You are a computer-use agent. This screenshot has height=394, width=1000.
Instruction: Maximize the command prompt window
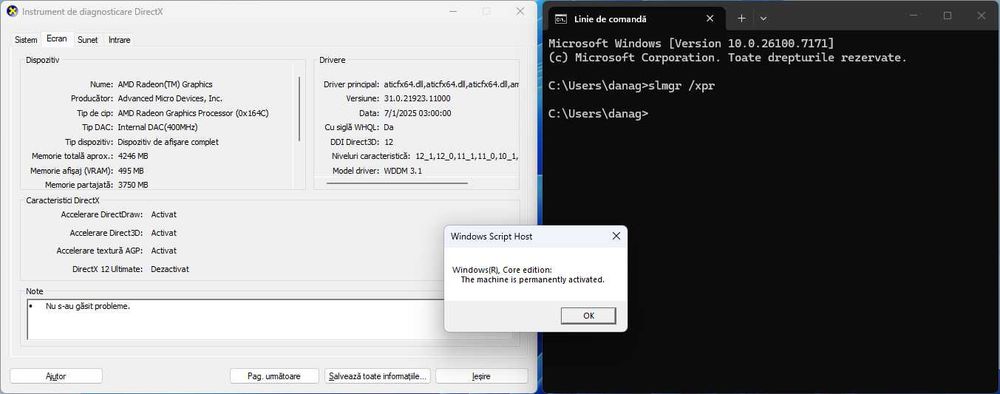click(x=948, y=16)
